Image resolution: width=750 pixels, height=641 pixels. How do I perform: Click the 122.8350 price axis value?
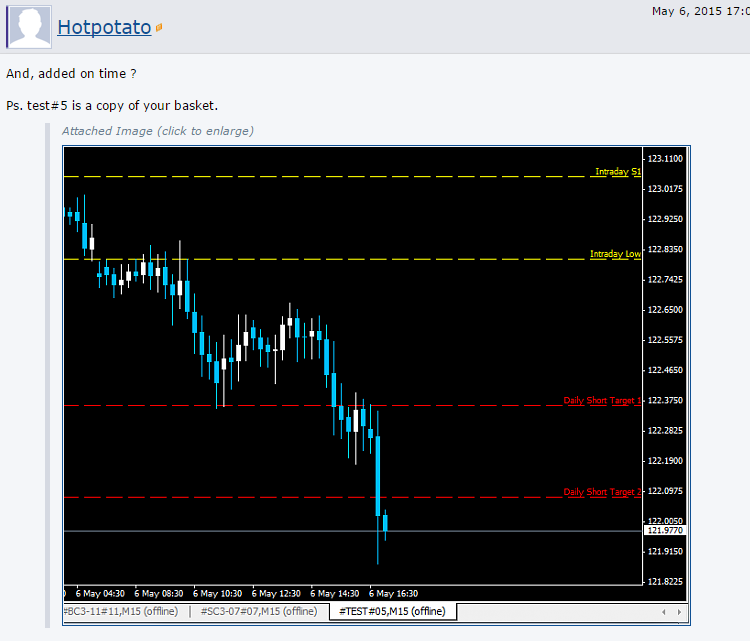click(x=665, y=249)
